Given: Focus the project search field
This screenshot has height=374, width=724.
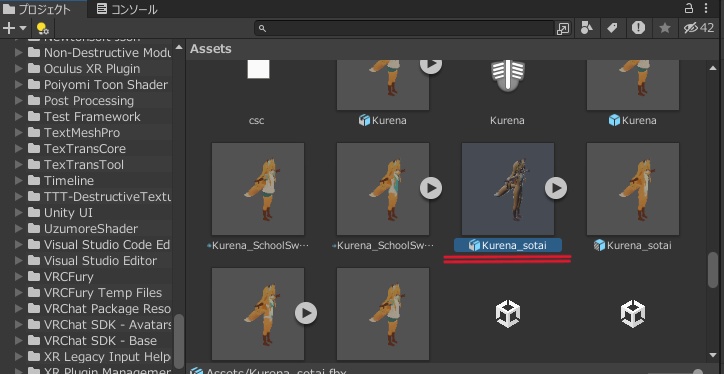Looking at the screenshot, I should (x=404, y=28).
